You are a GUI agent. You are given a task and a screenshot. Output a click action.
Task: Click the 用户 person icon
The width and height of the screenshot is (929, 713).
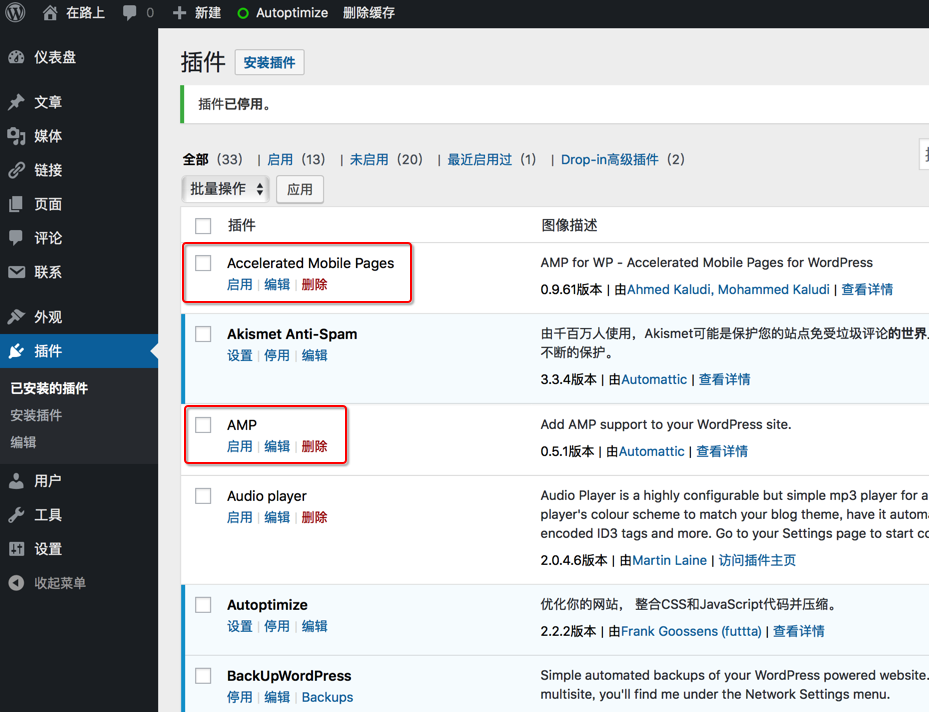tap(17, 481)
